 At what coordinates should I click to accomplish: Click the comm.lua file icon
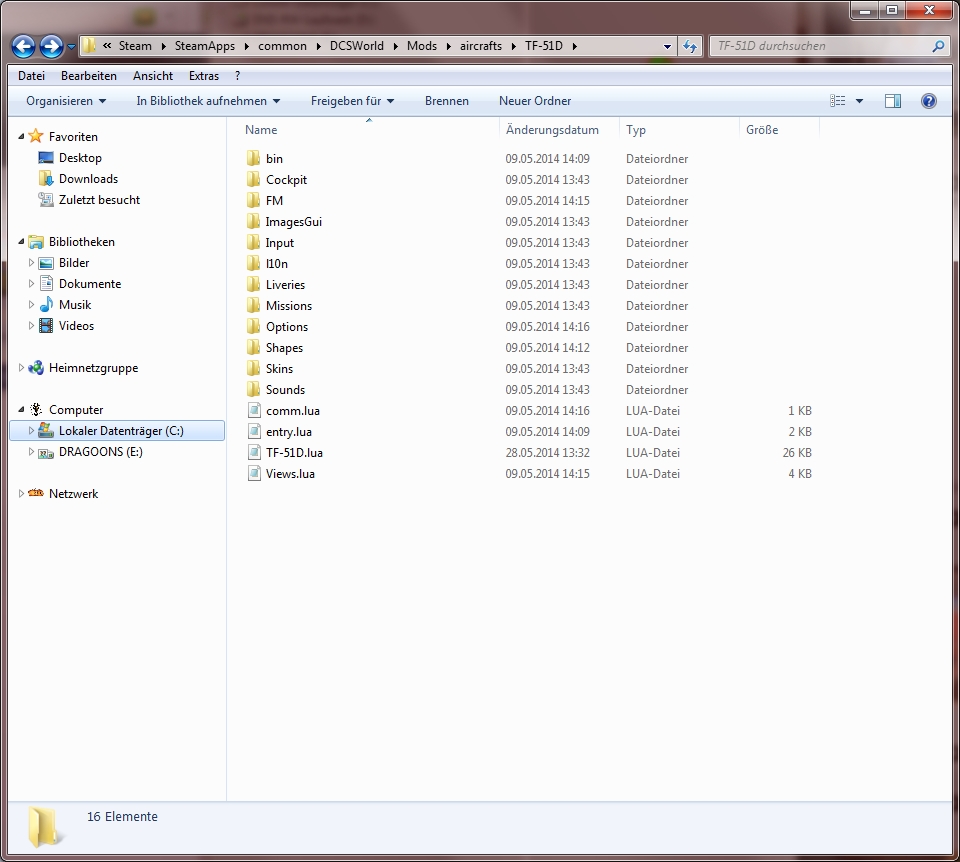254,410
